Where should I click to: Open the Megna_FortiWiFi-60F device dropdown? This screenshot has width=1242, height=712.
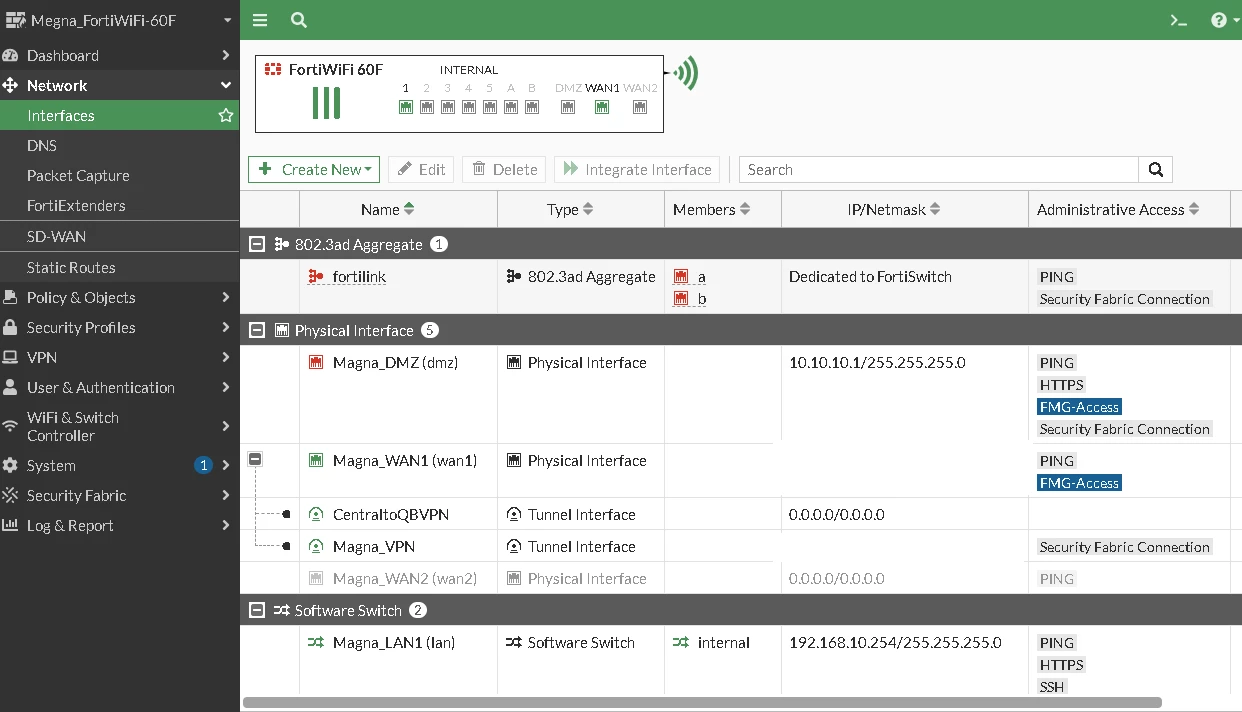point(119,20)
